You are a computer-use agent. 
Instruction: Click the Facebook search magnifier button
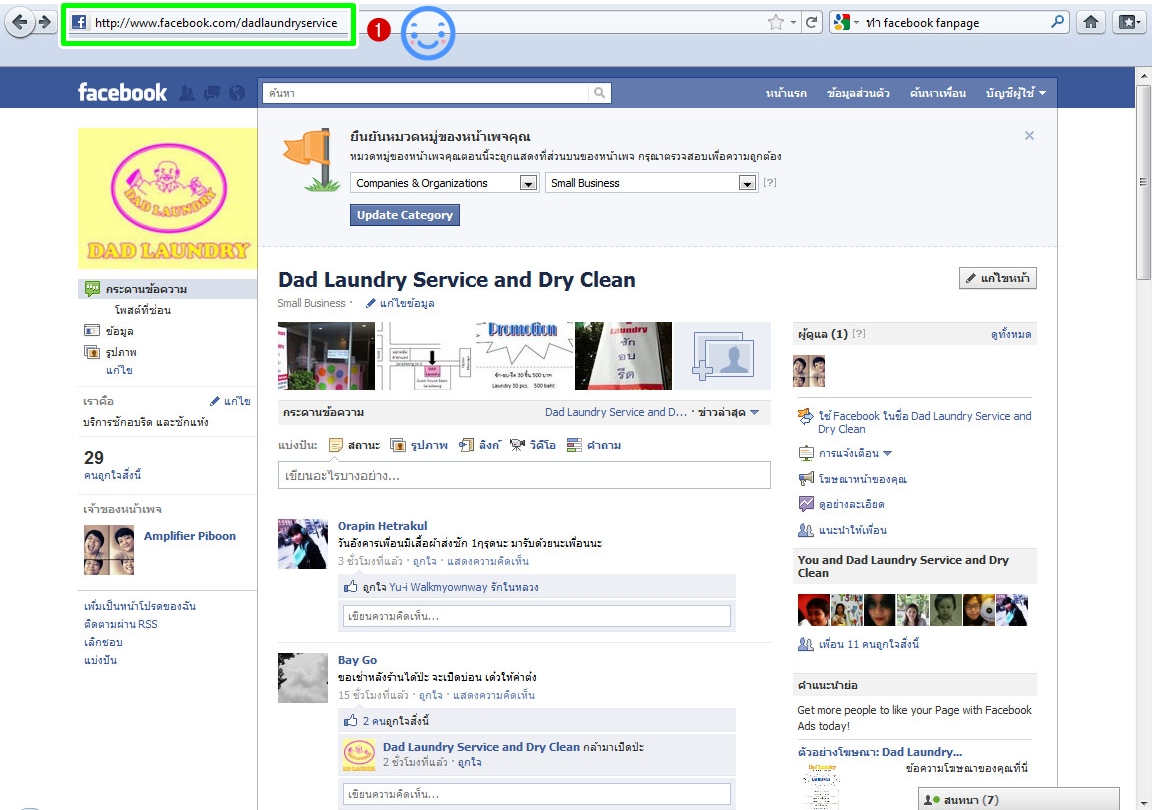point(600,93)
